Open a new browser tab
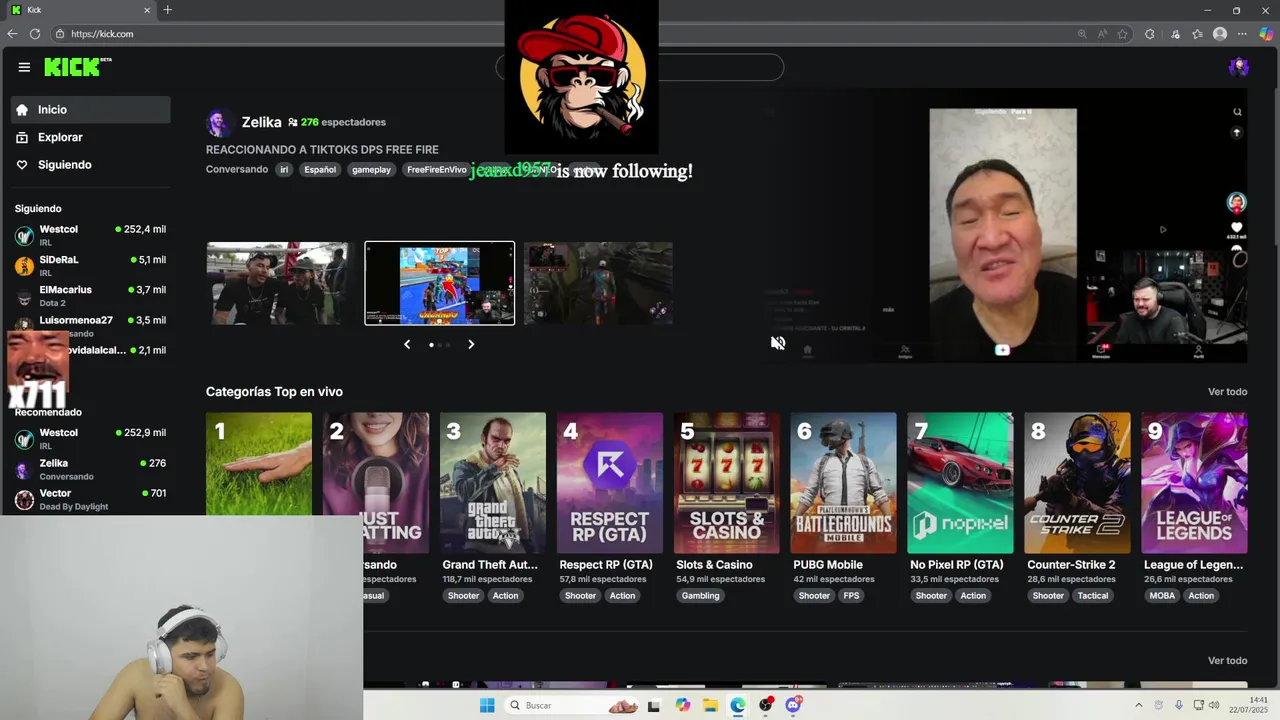This screenshot has width=1280, height=720. (x=167, y=10)
